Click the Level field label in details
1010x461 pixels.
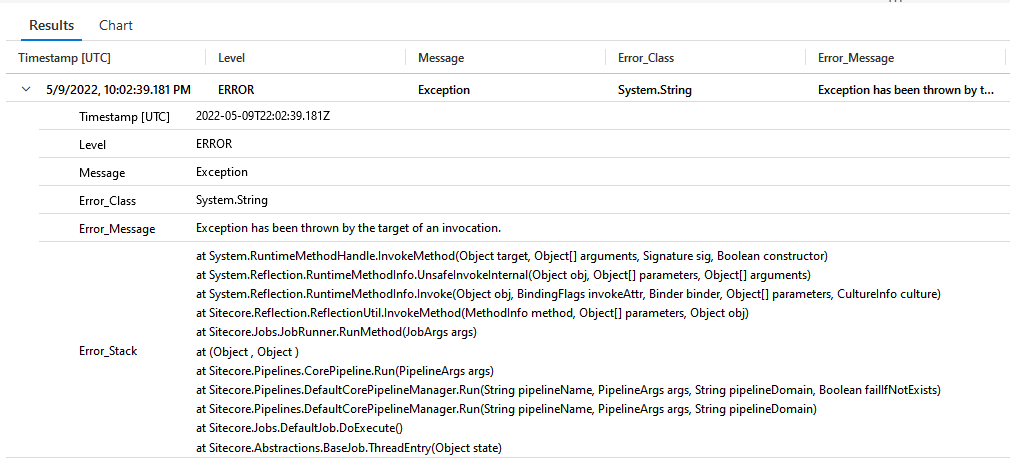pyautogui.click(x=92, y=145)
